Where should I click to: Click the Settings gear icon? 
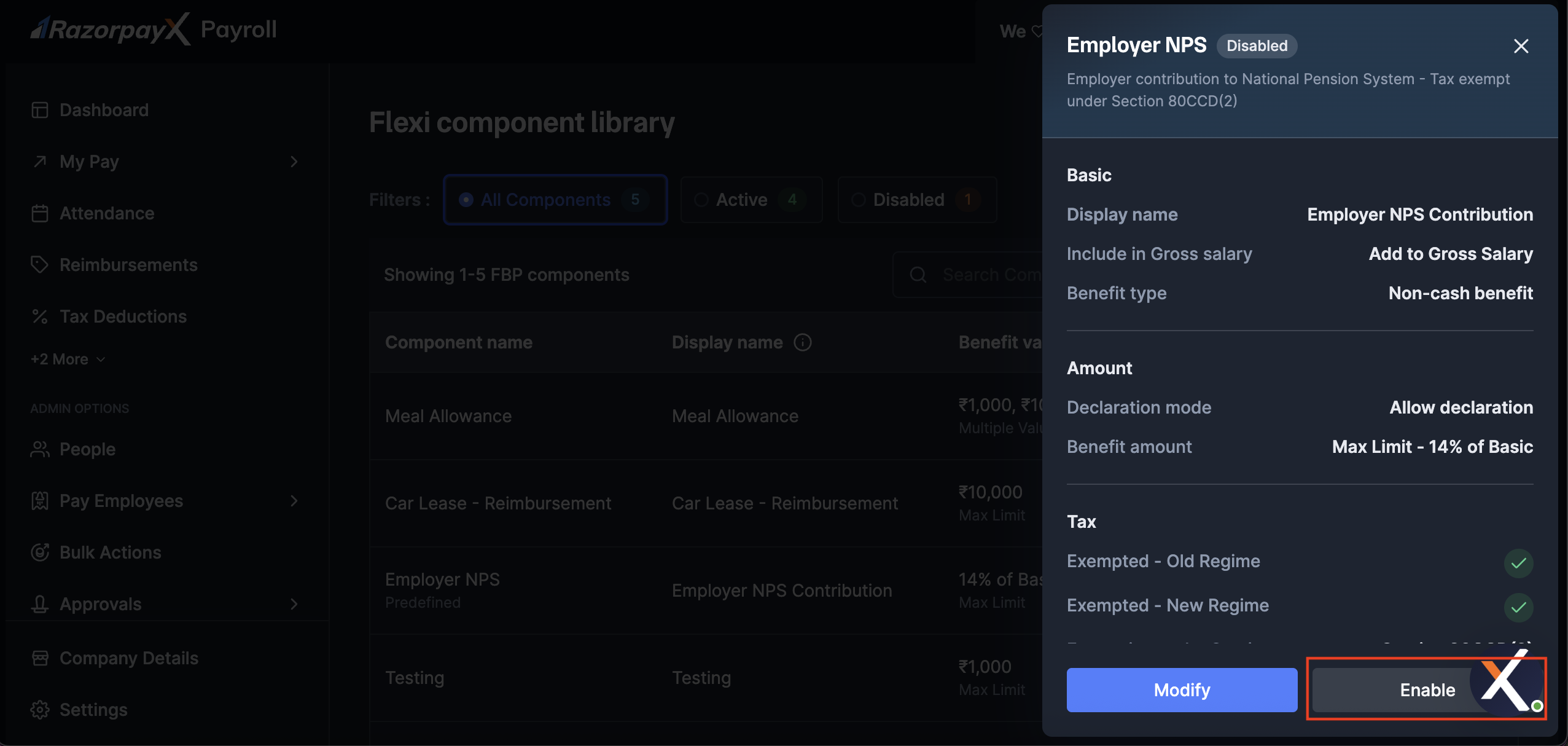[x=40, y=710]
